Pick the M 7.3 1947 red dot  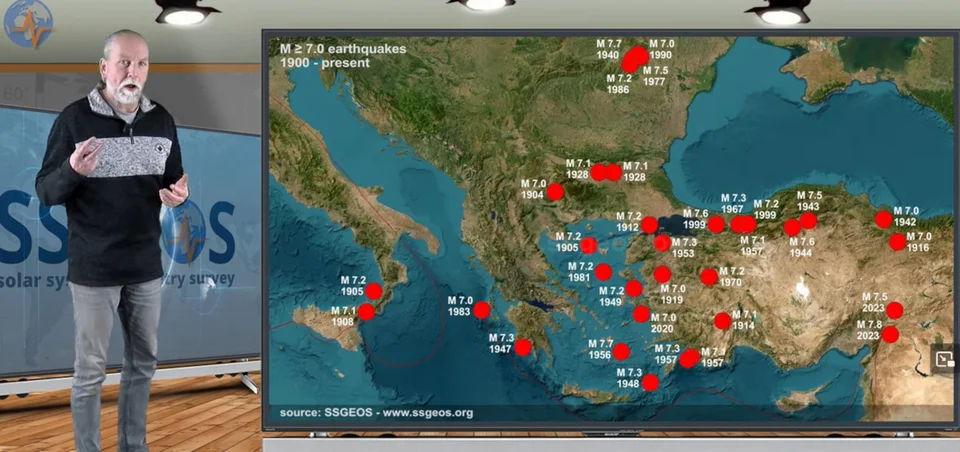pos(523,347)
